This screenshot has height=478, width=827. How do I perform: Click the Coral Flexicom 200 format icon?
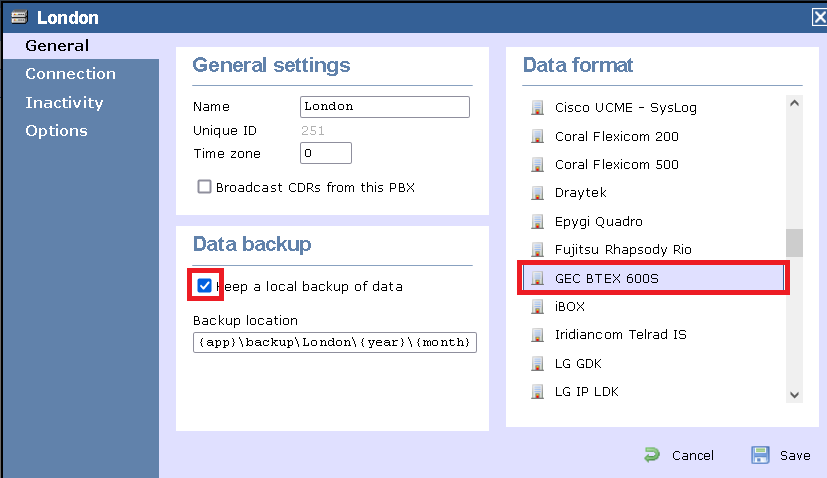pyautogui.click(x=537, y=136)
